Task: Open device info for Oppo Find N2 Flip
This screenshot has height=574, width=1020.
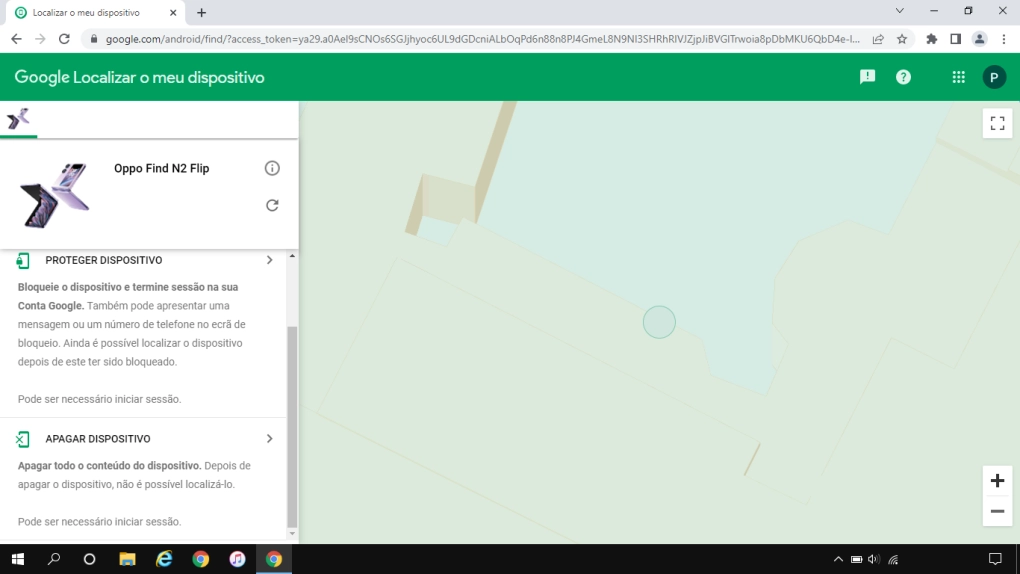Action: (272, 169)
